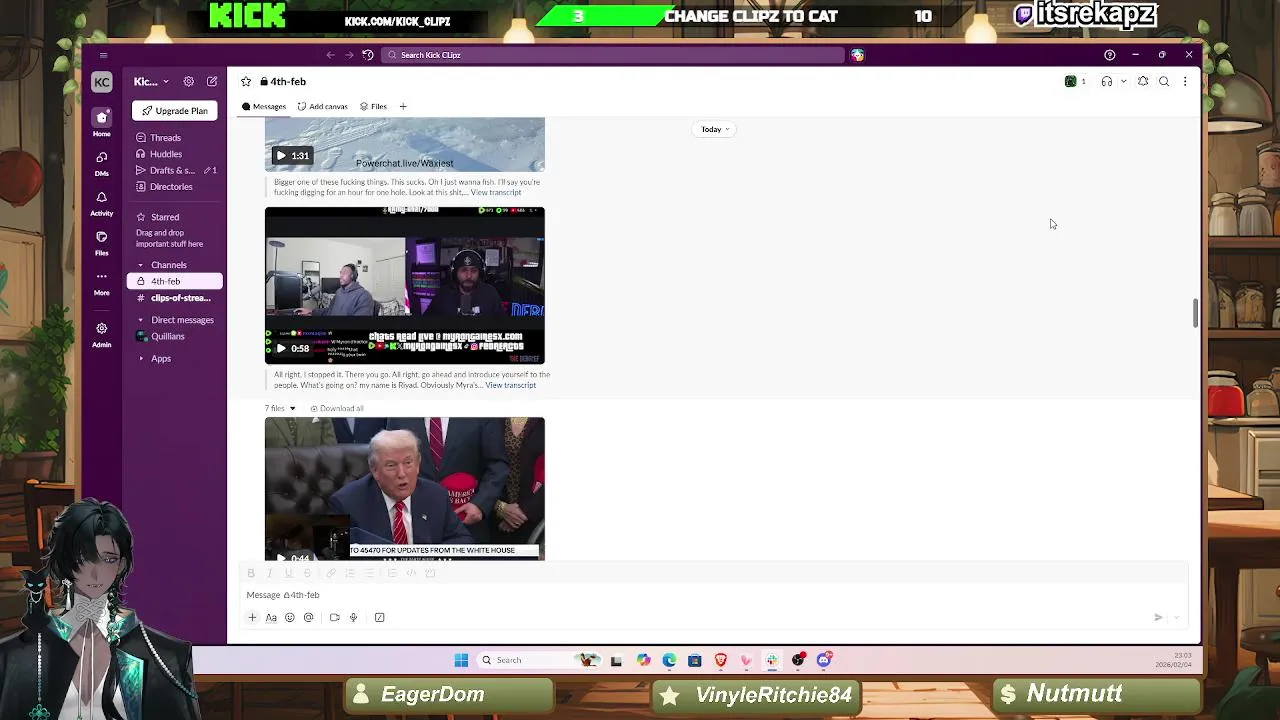
Task: Click the Search Kick CLipz field
Action: pos(613,55)
